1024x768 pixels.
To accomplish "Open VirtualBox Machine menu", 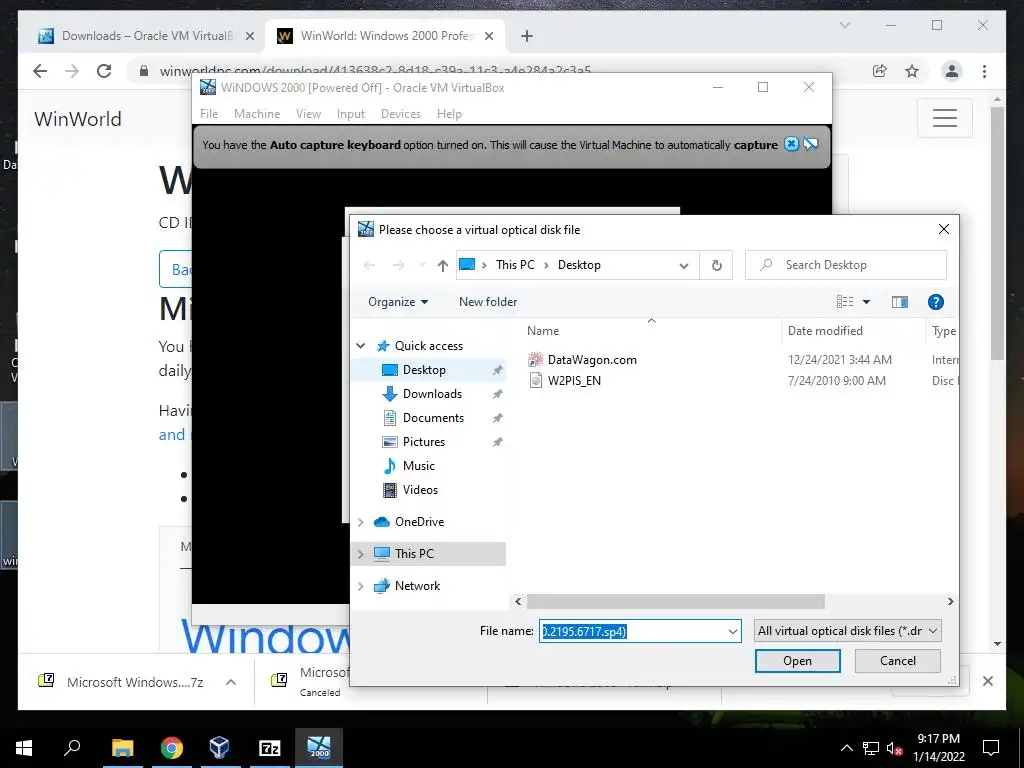I will pyautogui.click(x=257, y=114).
